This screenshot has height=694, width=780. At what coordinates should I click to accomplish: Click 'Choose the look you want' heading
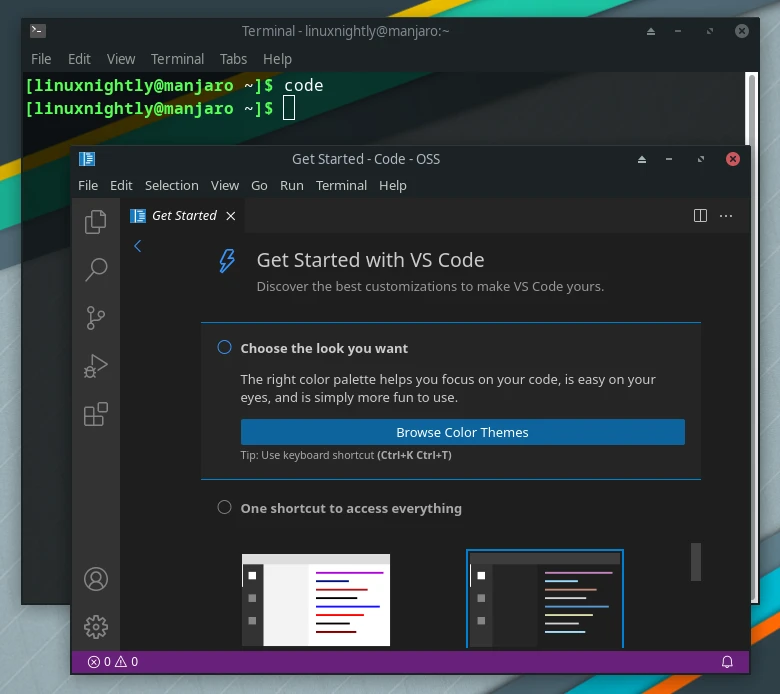pos(324,348)
